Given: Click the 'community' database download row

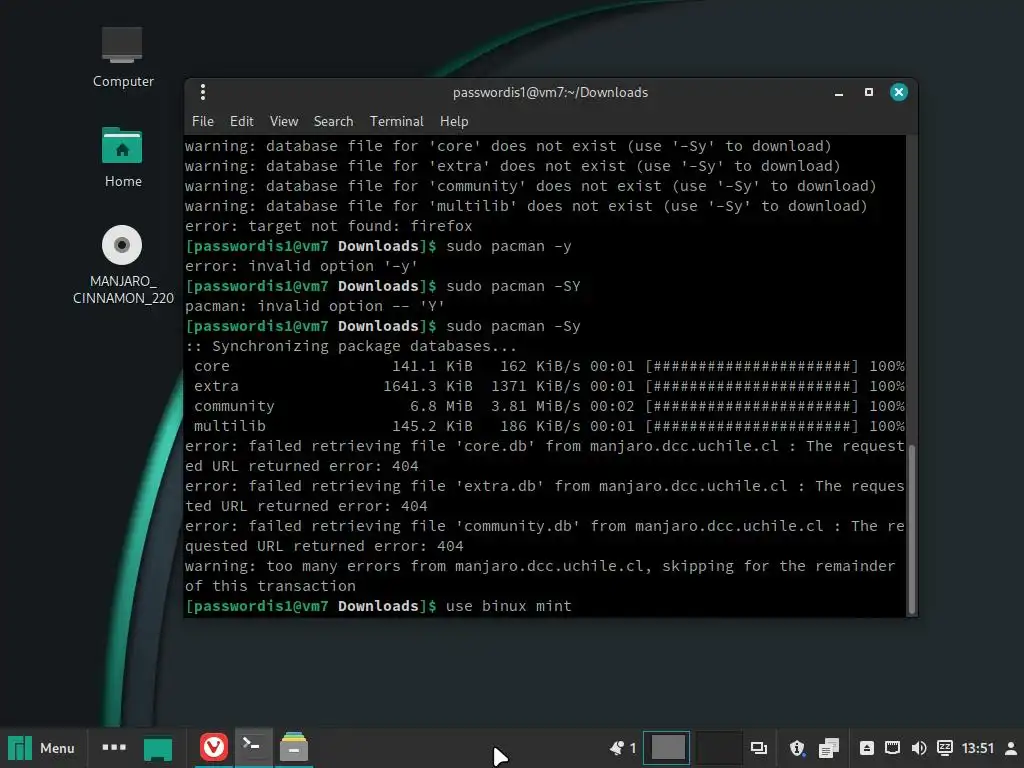Looking at the screenshot, I should coord(549,406).
